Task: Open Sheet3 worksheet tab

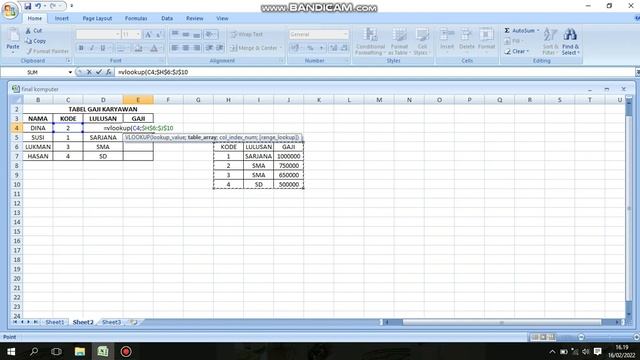Action: click(111, 322)
